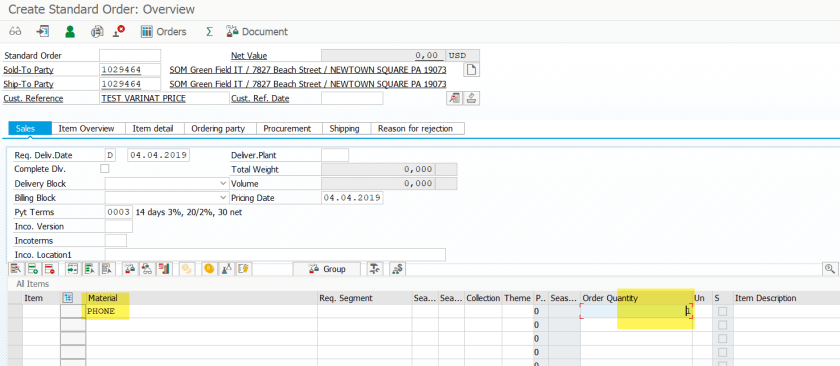The height and width of the screenshot is (366, 840).
Task: Click the deselect all items icon
Action: [106, 268]
